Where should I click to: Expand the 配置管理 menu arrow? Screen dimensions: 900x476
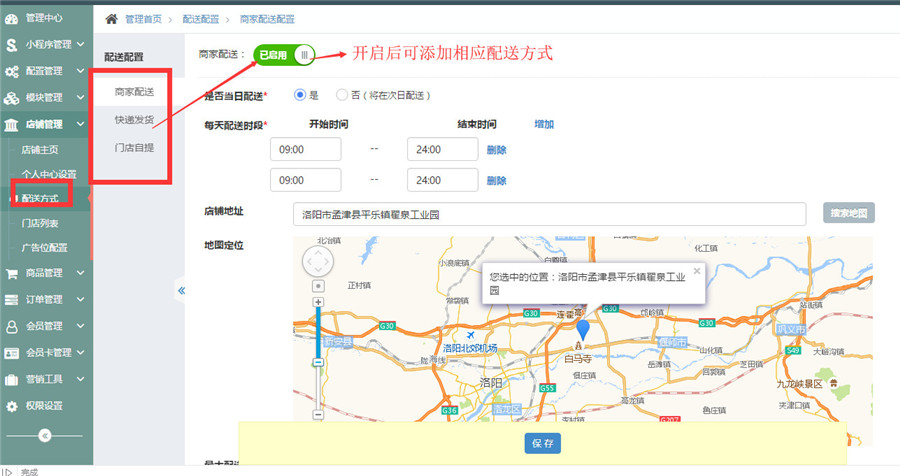point(80,71)
